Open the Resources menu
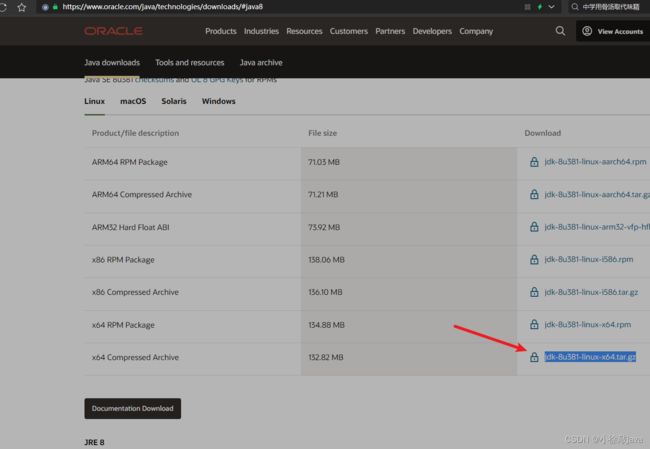Viewport: 650px width, 449px height. tap(304, 31)
